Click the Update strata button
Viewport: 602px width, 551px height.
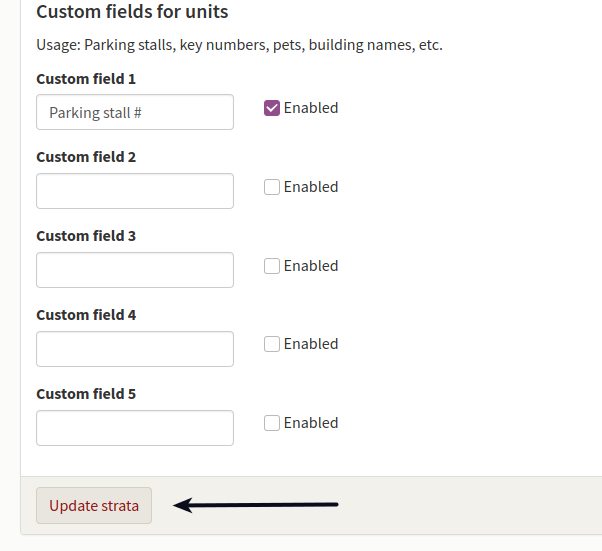(x=94, y=506)
